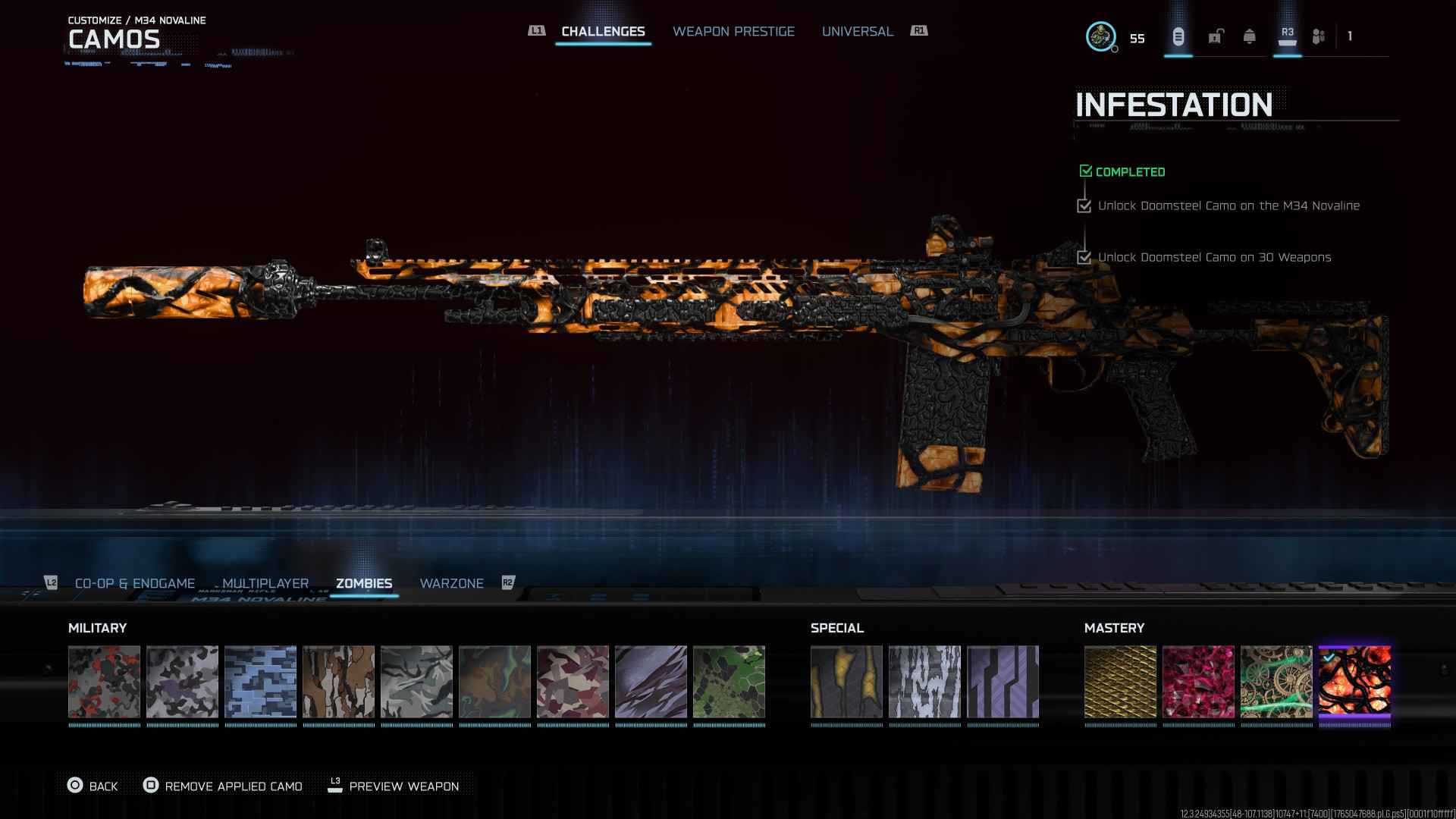This screenshot has width=1456, height=819.
Task: Switch to the Warzone camo category
Action: click(451, 583)
